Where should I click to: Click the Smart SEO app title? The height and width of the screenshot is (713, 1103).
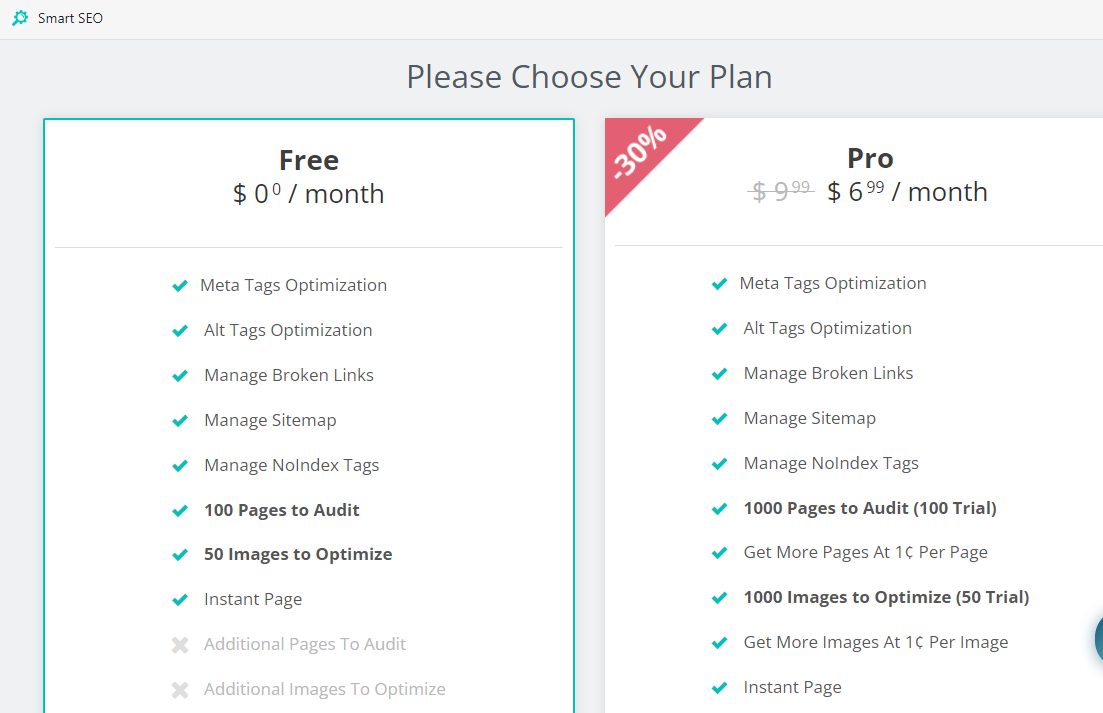(x=70, y=18)
